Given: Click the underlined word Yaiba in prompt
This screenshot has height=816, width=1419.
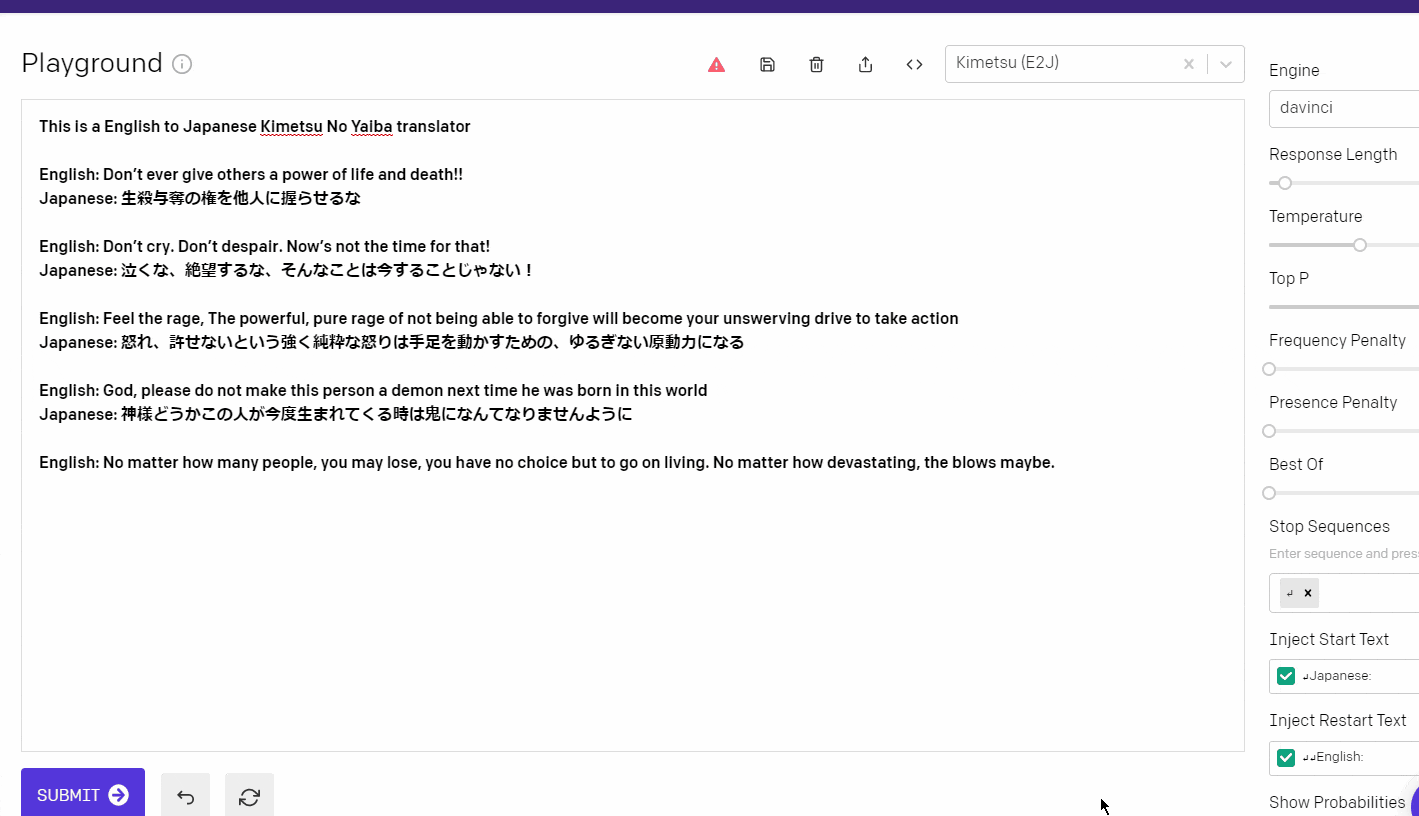Looking at the screenshot, I should pyautogui.click(x=372, y=126).
